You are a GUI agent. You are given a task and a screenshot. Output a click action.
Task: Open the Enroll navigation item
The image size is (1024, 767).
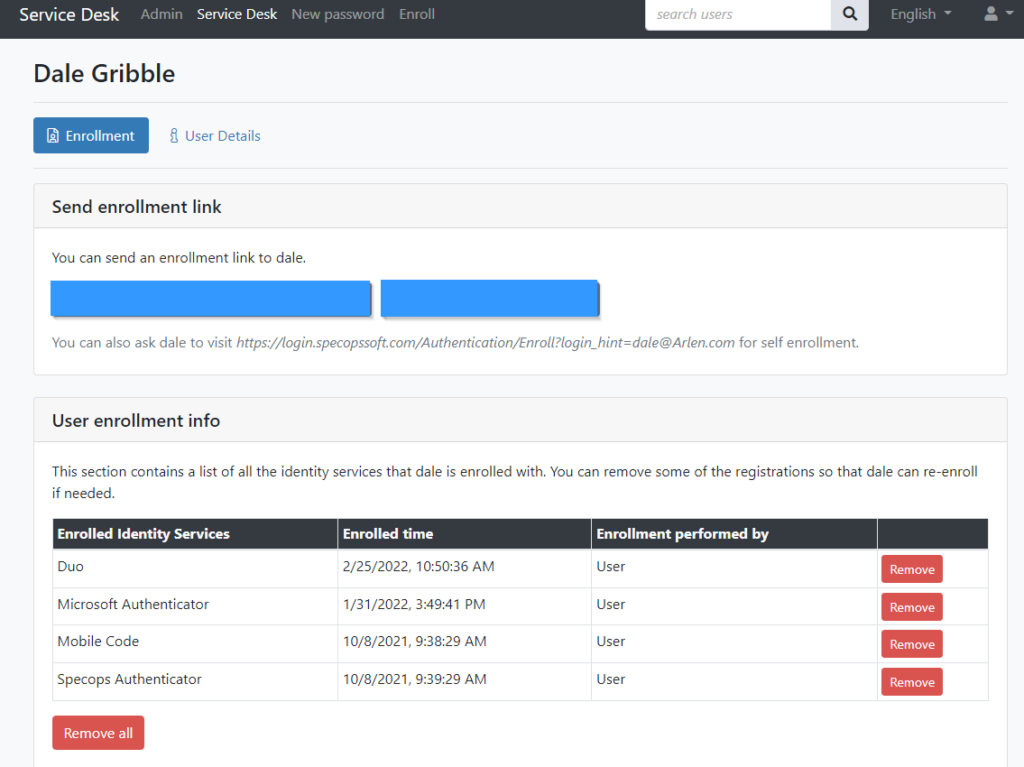(x=417, y=14)
